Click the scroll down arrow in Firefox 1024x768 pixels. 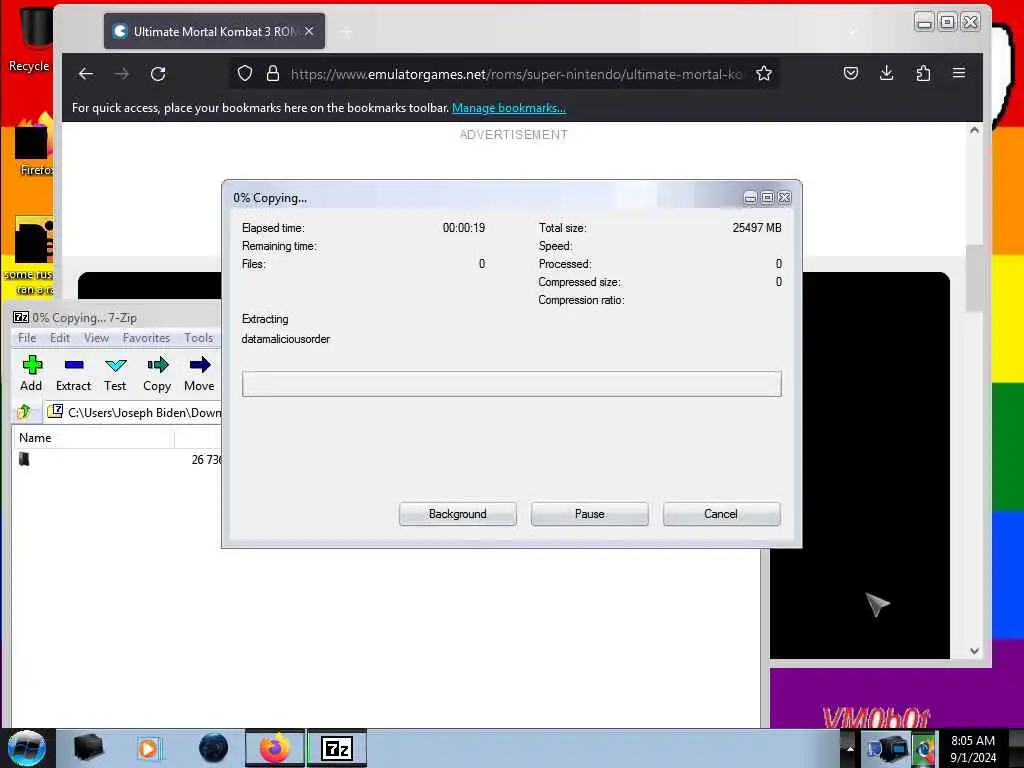(974, 651)
